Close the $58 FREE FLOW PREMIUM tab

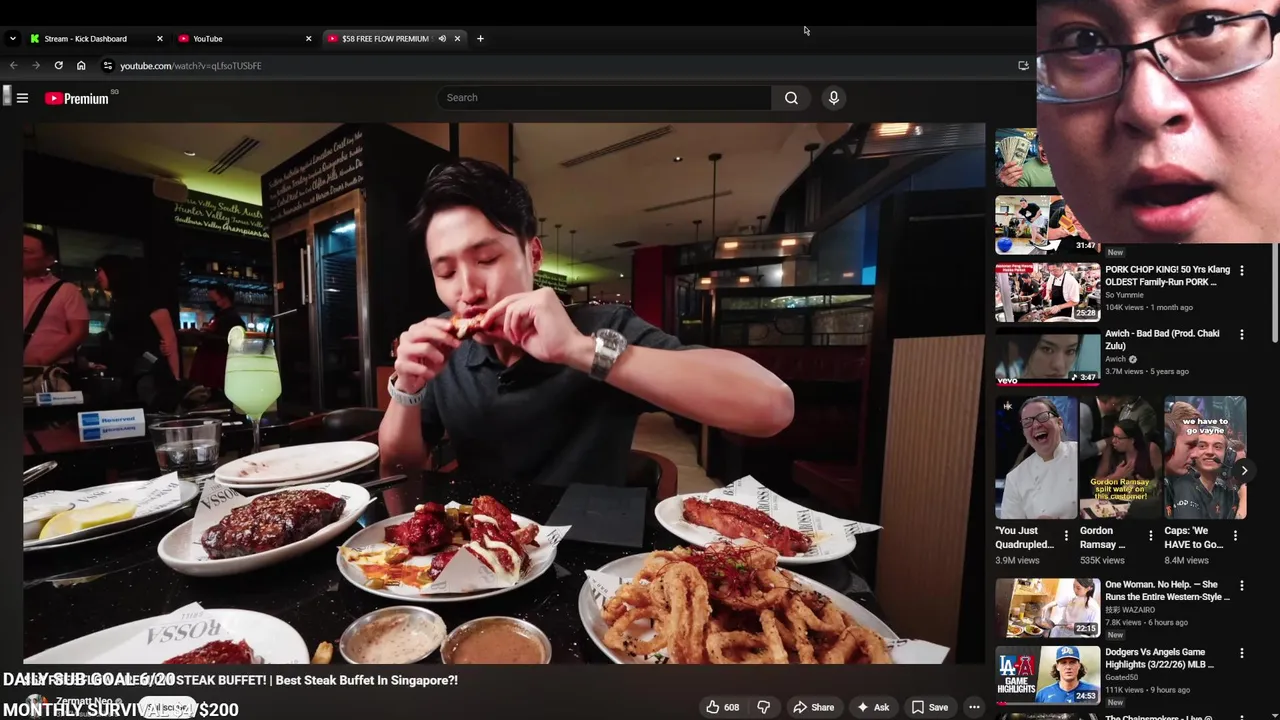457,39
